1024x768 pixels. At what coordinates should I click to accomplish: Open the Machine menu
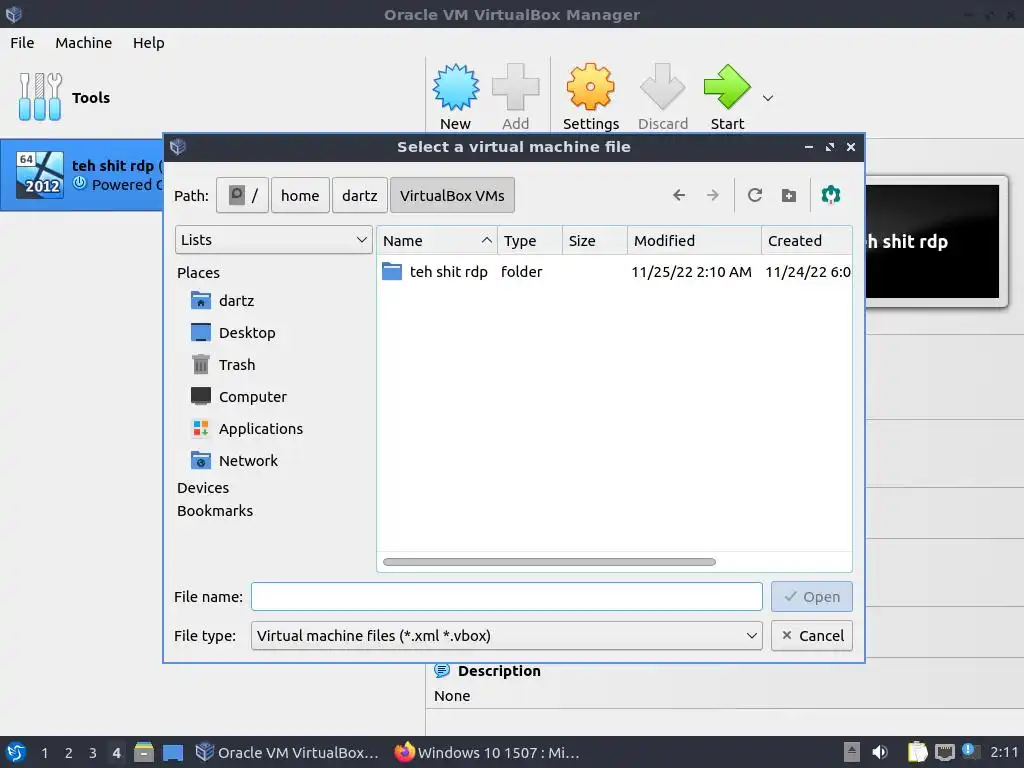coord(84,43)
